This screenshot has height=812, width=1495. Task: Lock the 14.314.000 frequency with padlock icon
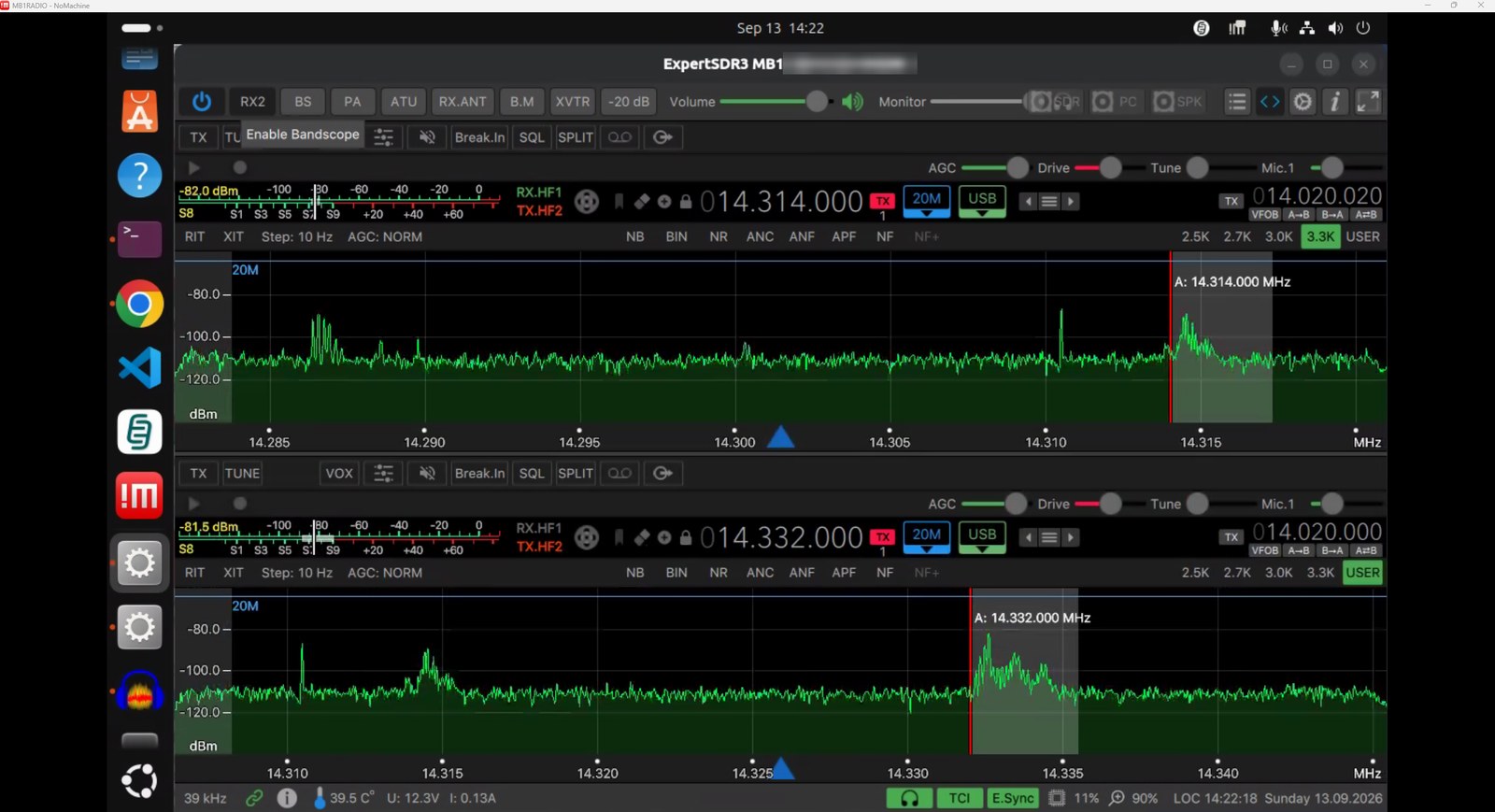coord(686,201)
